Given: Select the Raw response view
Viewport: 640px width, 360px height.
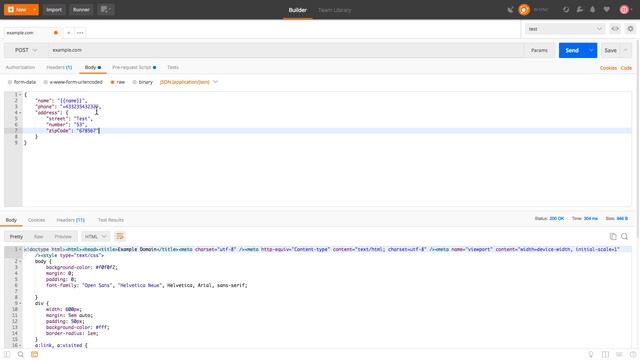Looking at the screenshot, I should point(38,237).
